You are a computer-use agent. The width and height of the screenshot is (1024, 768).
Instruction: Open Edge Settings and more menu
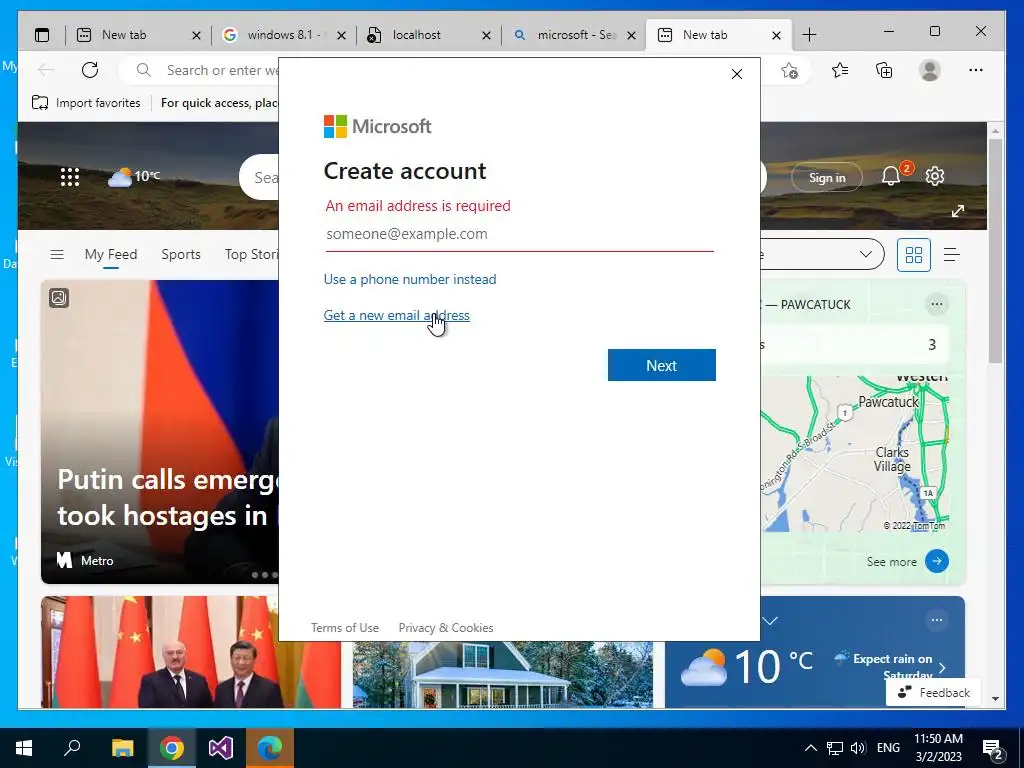coord(976,70)
